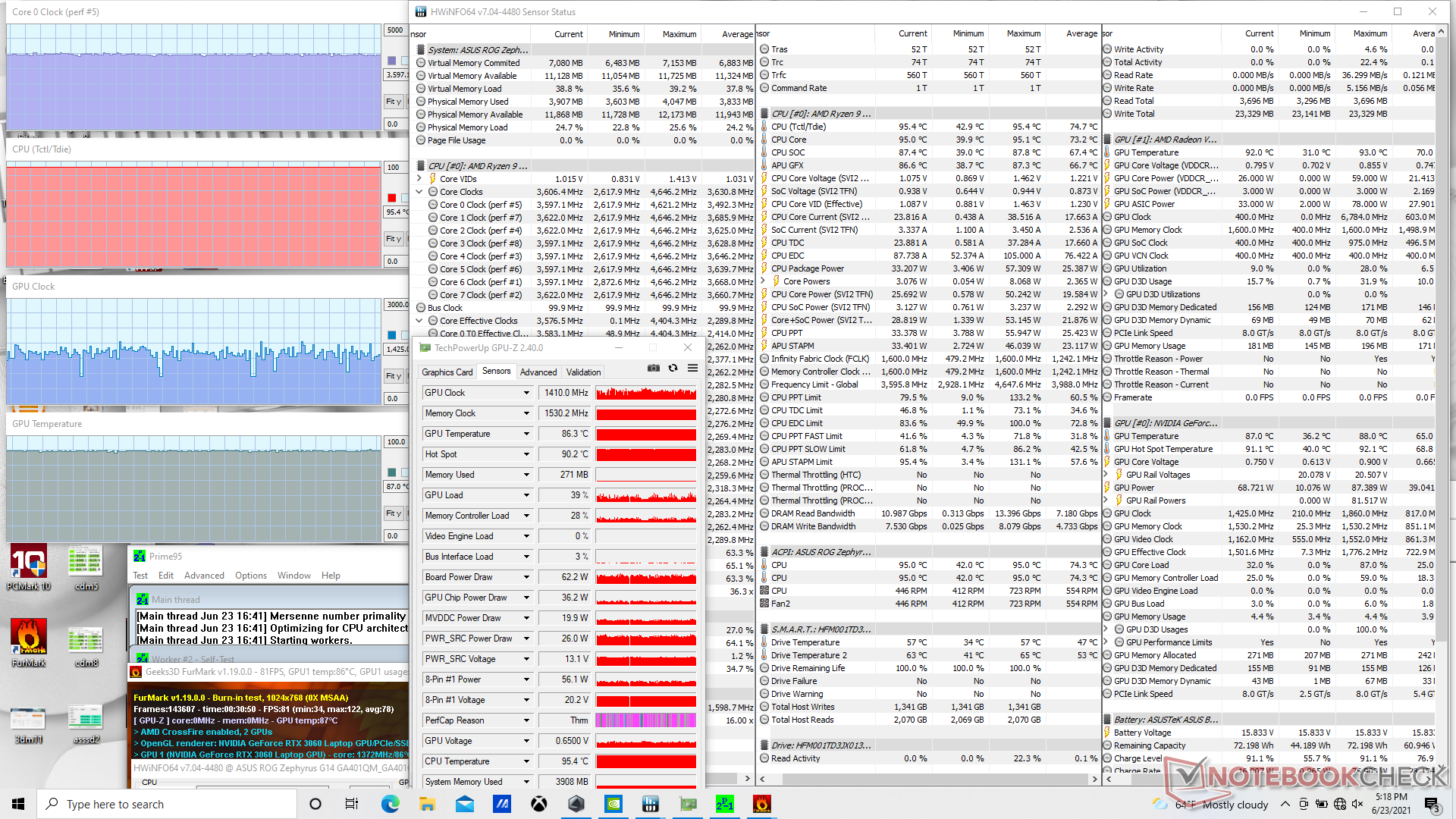This screenshot has height=819, width=1456.
Task: Collapse the Core Clocks tree row
Action: coord(419,192)
